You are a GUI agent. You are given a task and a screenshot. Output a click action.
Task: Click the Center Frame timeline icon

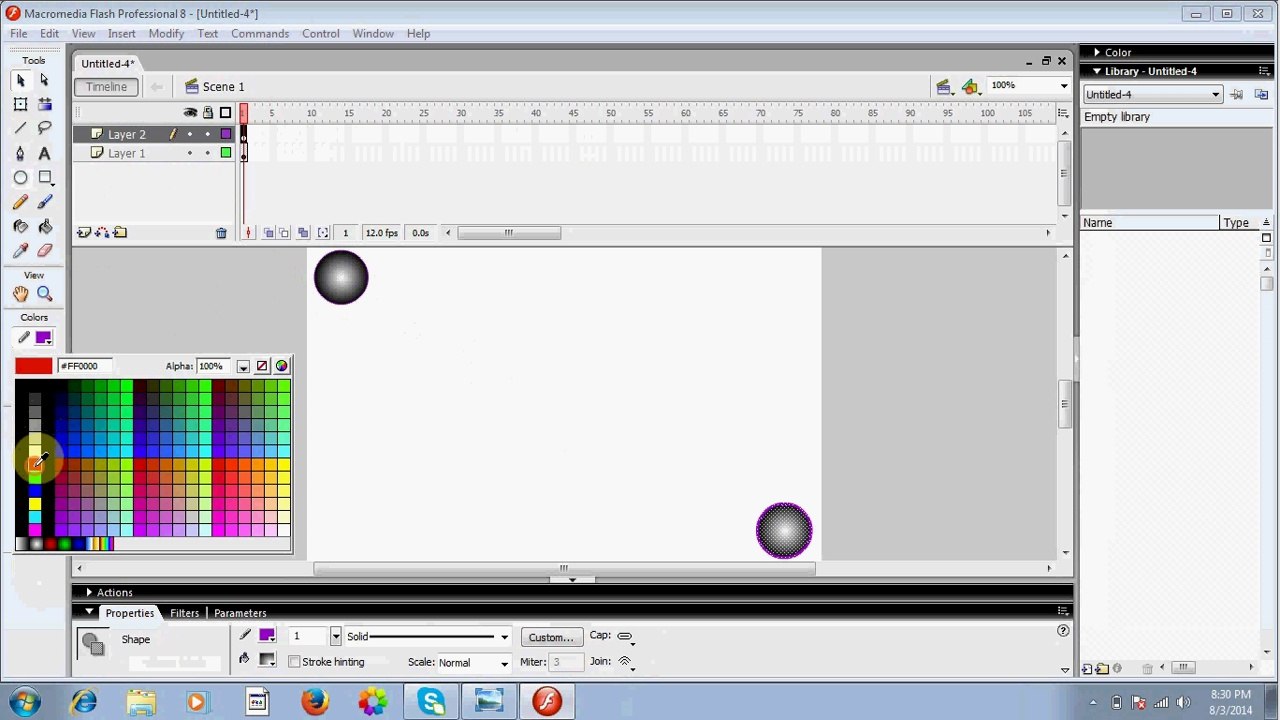click(248, 233)
